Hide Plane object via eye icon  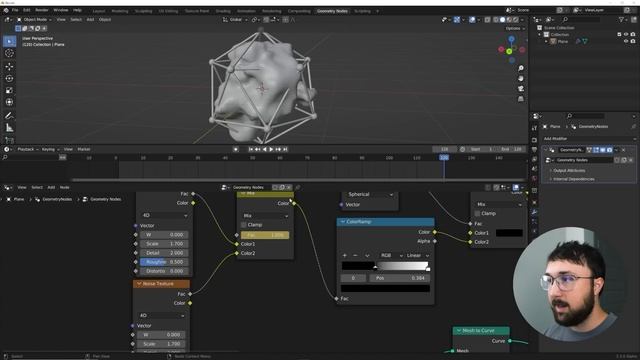[626, 41]
